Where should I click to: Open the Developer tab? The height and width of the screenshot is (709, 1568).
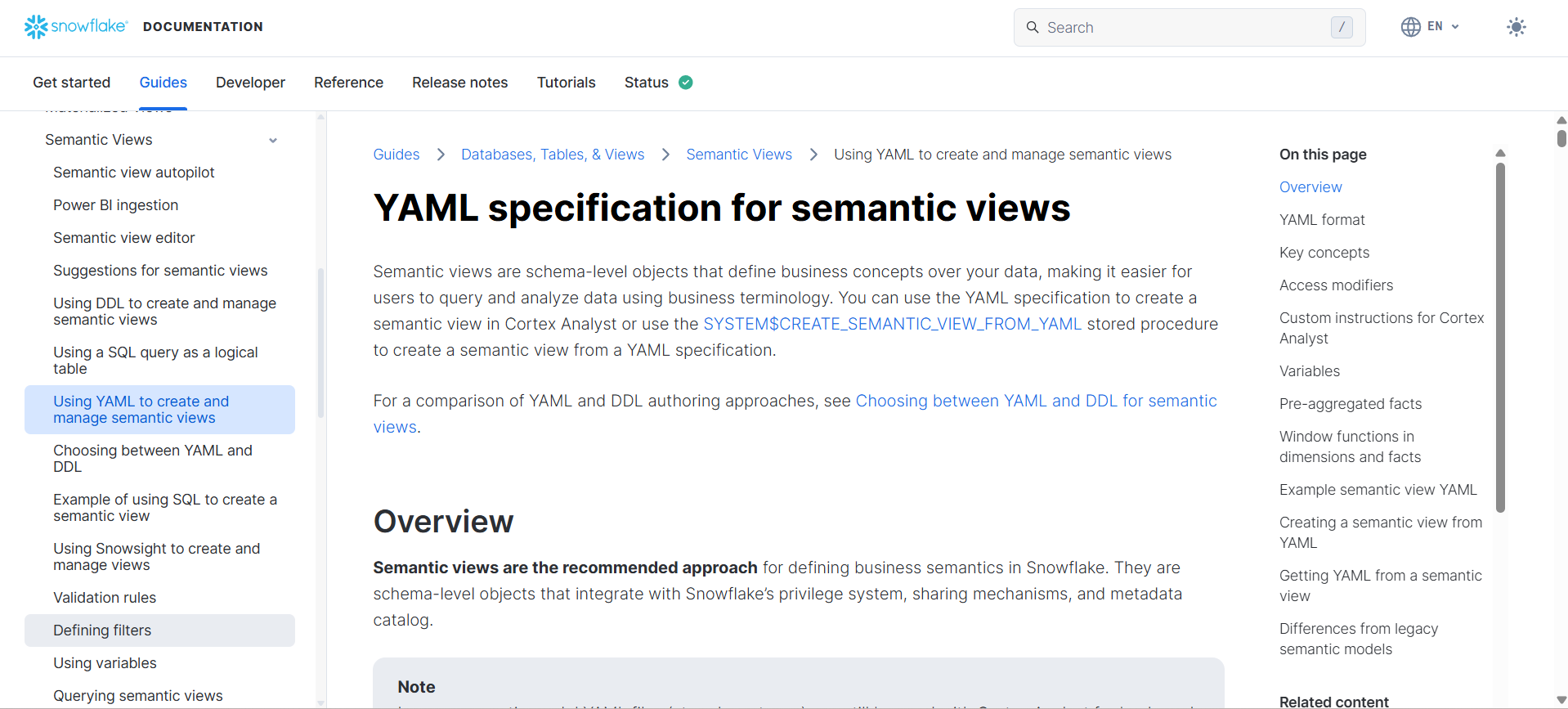click(250, 83)
